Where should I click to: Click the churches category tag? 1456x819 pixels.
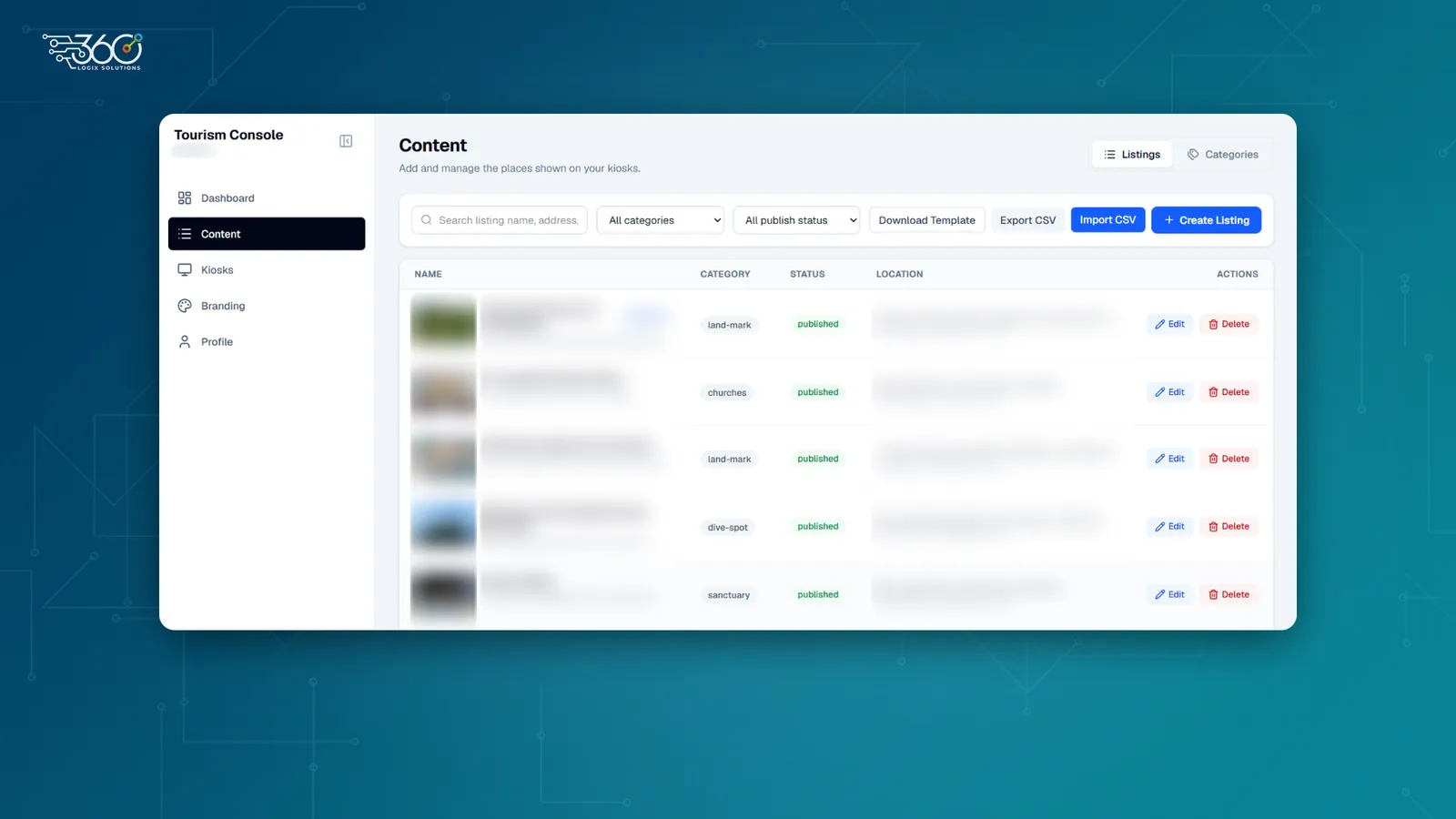point(727,393)
